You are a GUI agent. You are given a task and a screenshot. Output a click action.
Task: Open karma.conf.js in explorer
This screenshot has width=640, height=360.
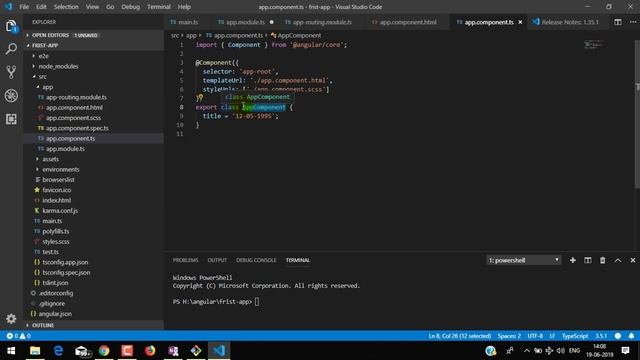click(x=60, y=211)
